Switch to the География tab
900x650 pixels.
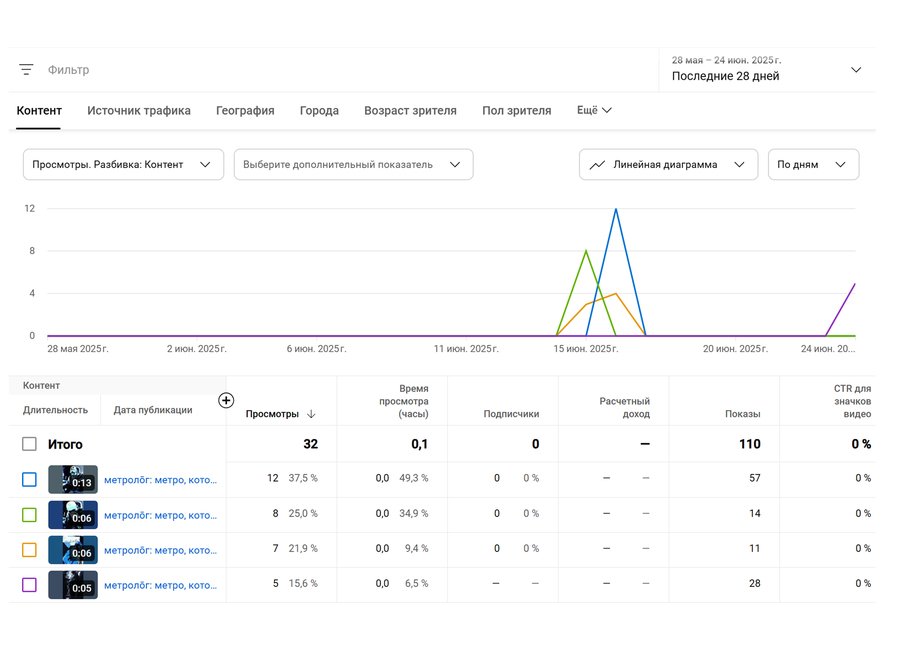point(245,111)
